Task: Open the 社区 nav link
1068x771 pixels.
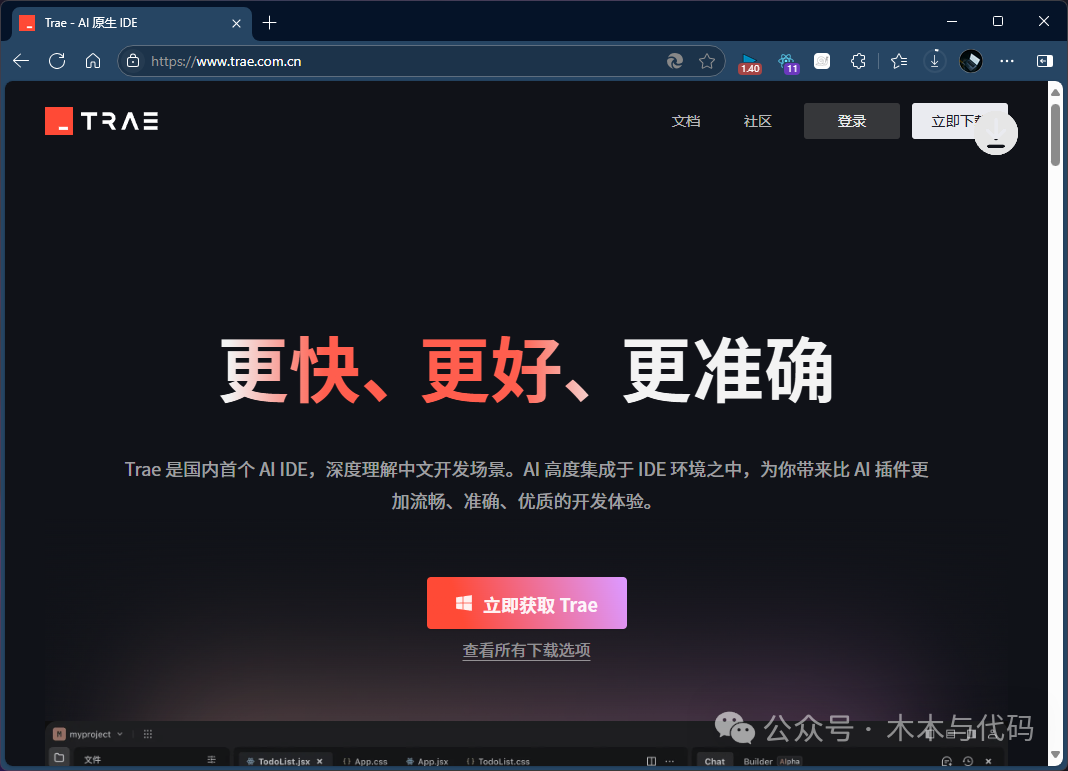Action: click(757, 121)
